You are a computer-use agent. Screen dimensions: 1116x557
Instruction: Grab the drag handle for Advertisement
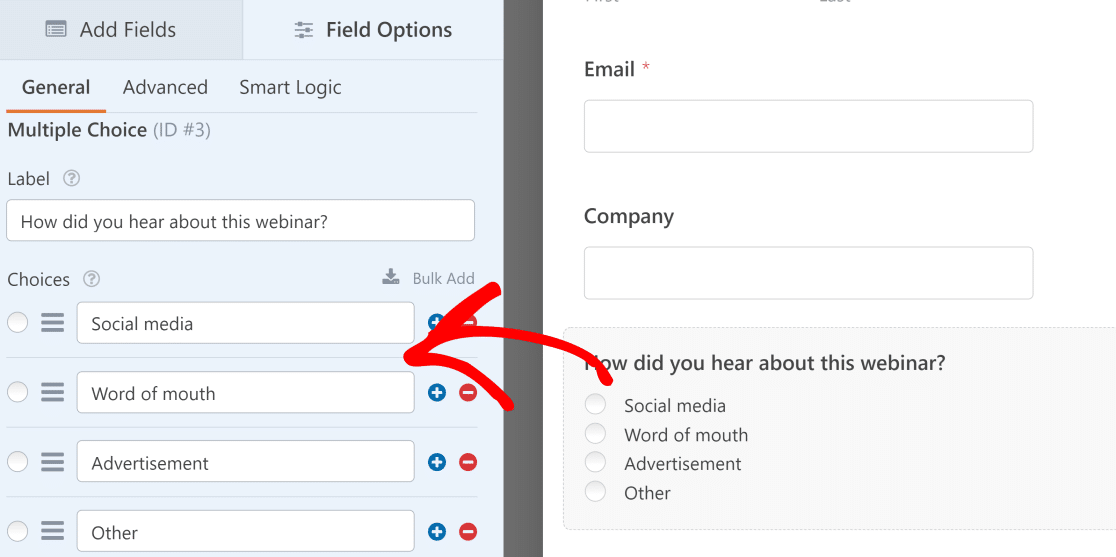[x=52, y=462]
